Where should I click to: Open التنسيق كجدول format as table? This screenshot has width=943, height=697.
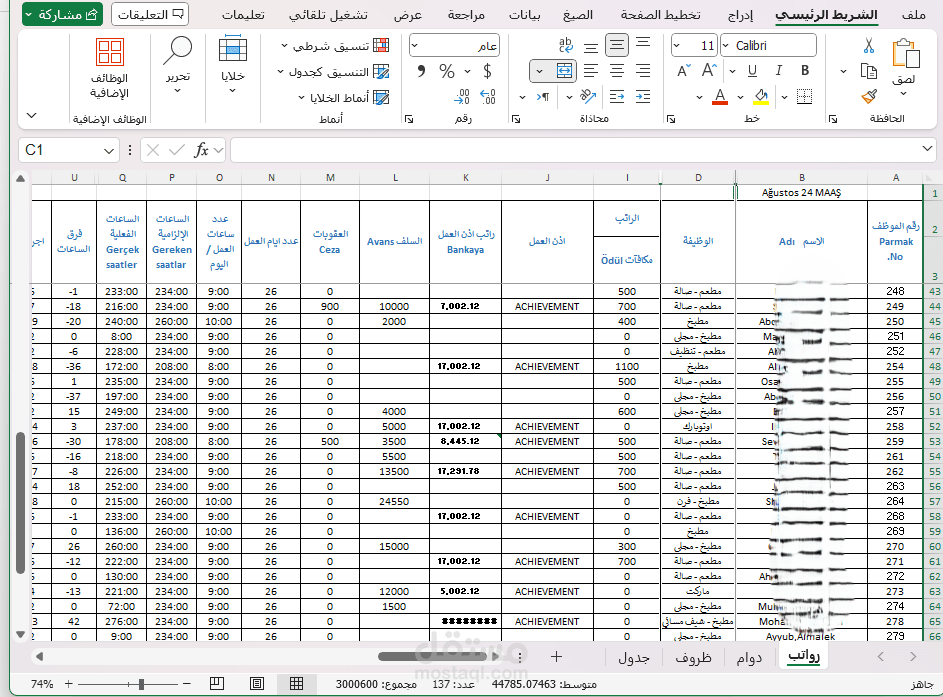[333, 72]
